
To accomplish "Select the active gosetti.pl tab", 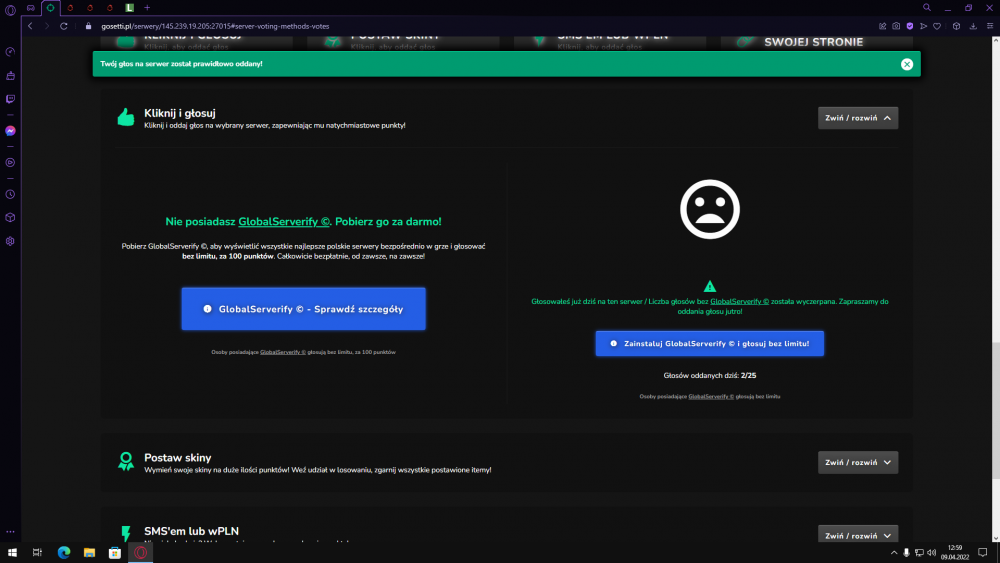I will click(x=50, y=8).
